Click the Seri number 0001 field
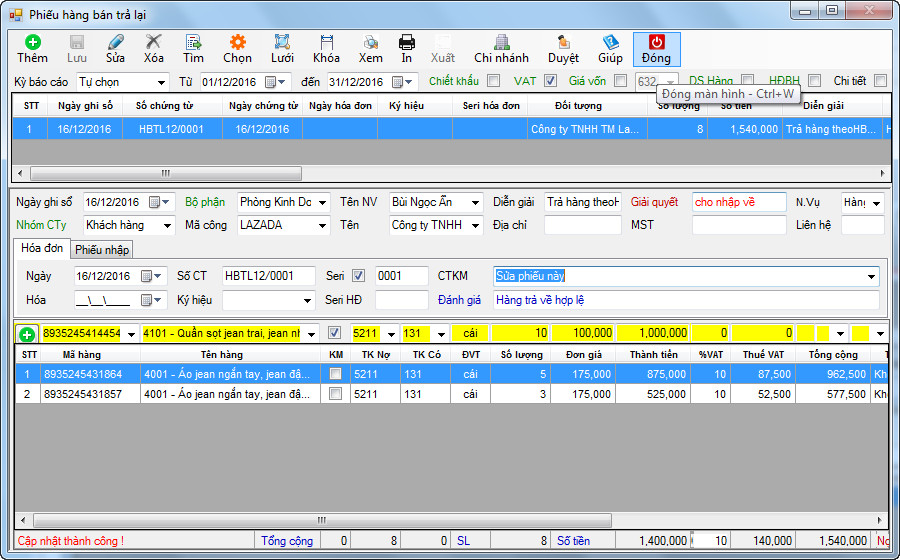 (x=401, y=276)
